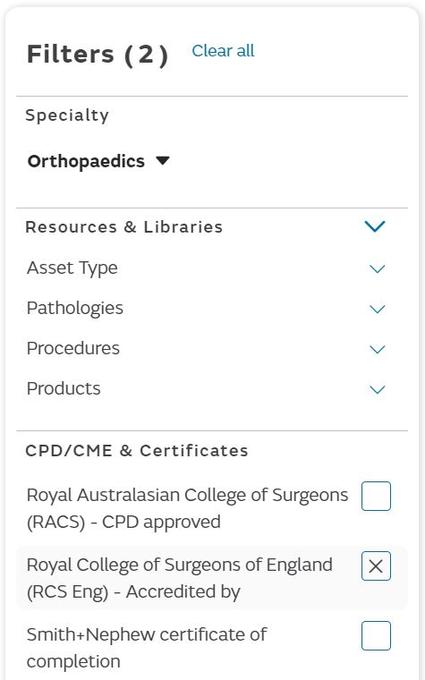Collapse the Resources & Libraries section chevron
This screenshot has width=425, height=680.
point(375,226)
